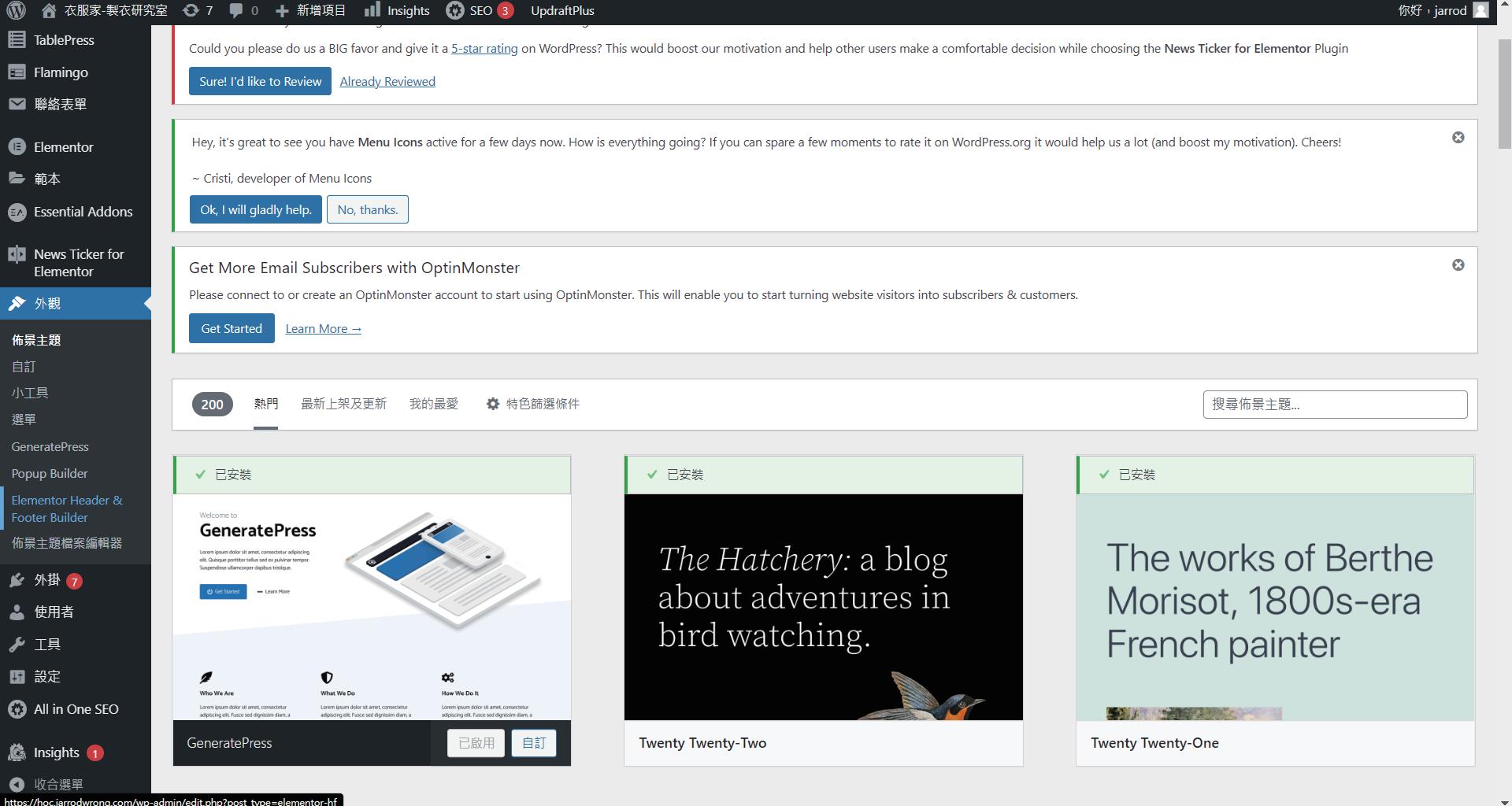
Task: Click the 已啟用 button on GeneratePress
Action: [476, 743]
